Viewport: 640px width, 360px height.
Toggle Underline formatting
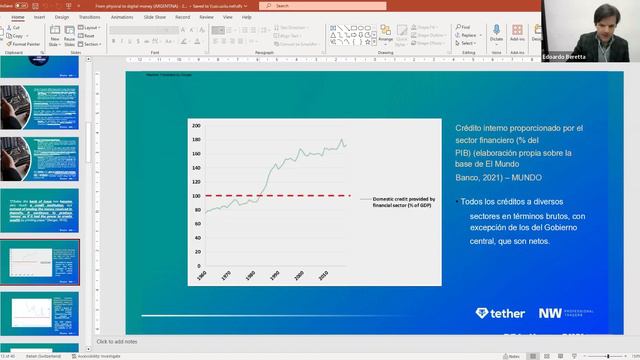pos(130,41)
